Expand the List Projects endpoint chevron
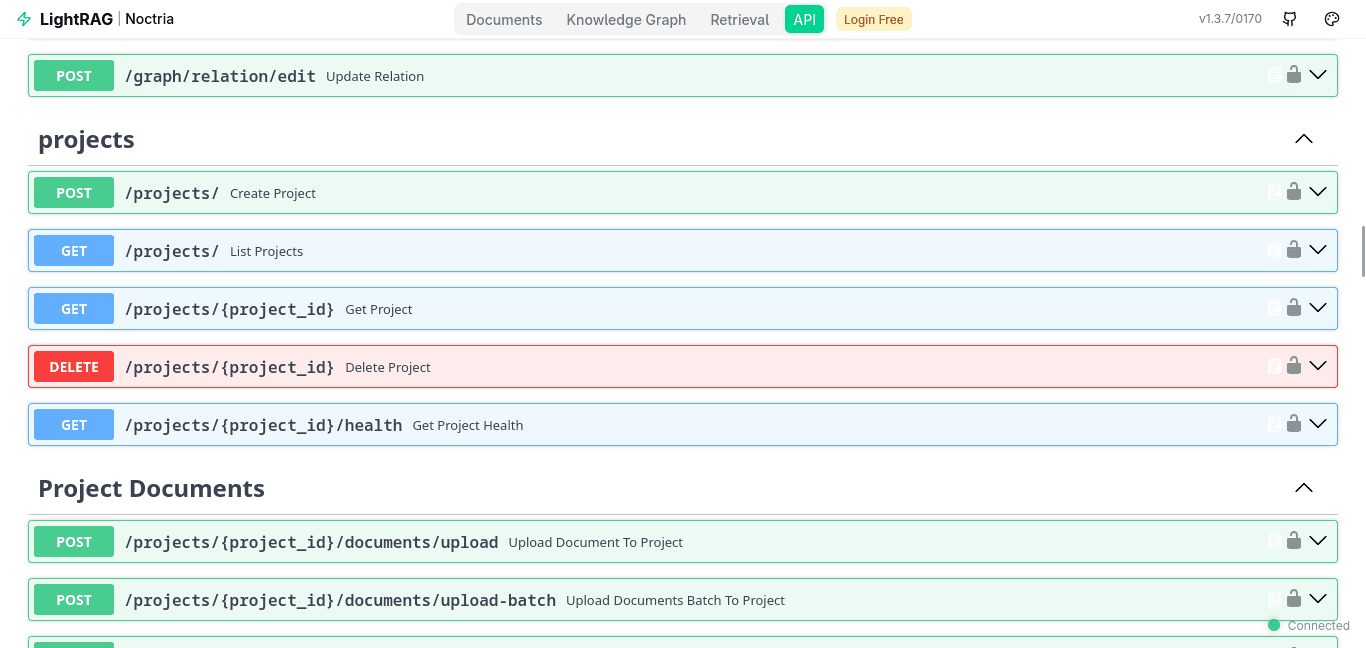Image resolution: width=1366 pixels, height=648 pixels. coord(1318,250)
